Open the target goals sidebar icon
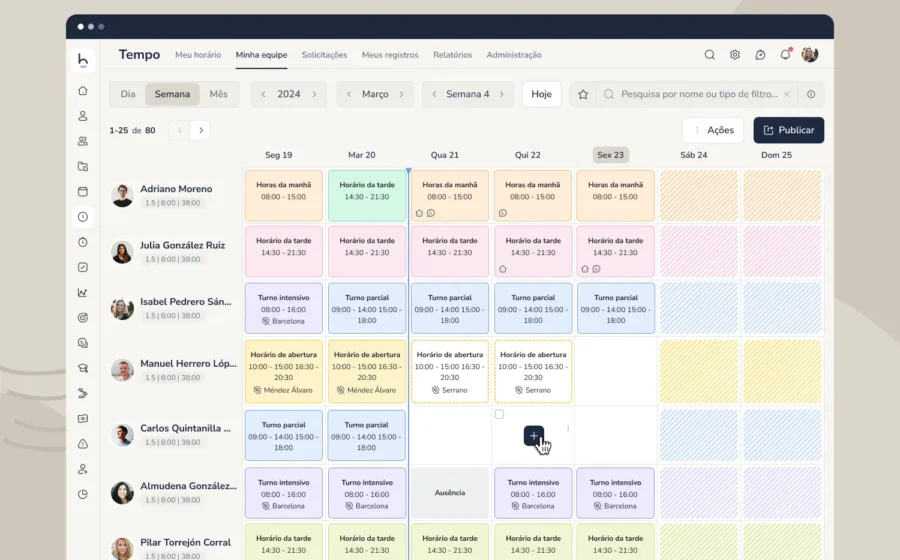This screenshot has width=900, height=560. pyautogui.click(x=83, y=317)
